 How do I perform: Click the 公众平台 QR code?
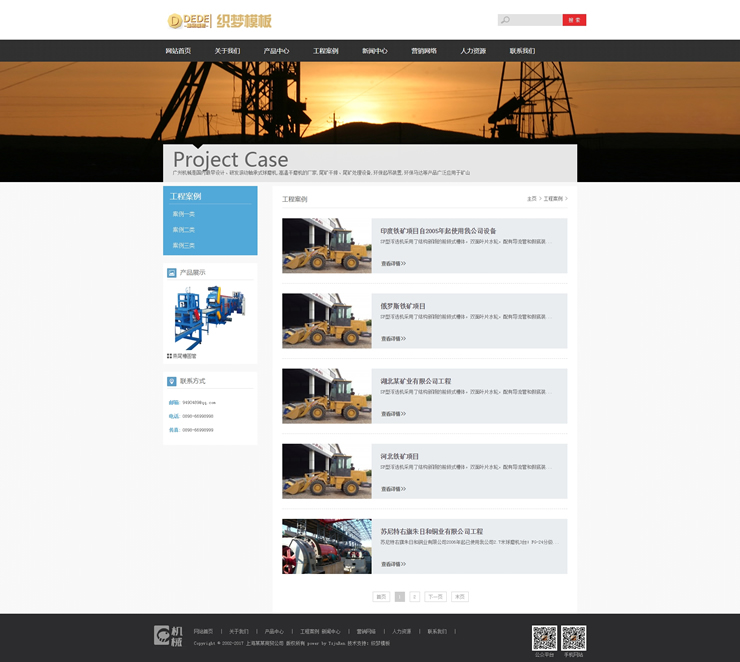click(x=544, y=638)
